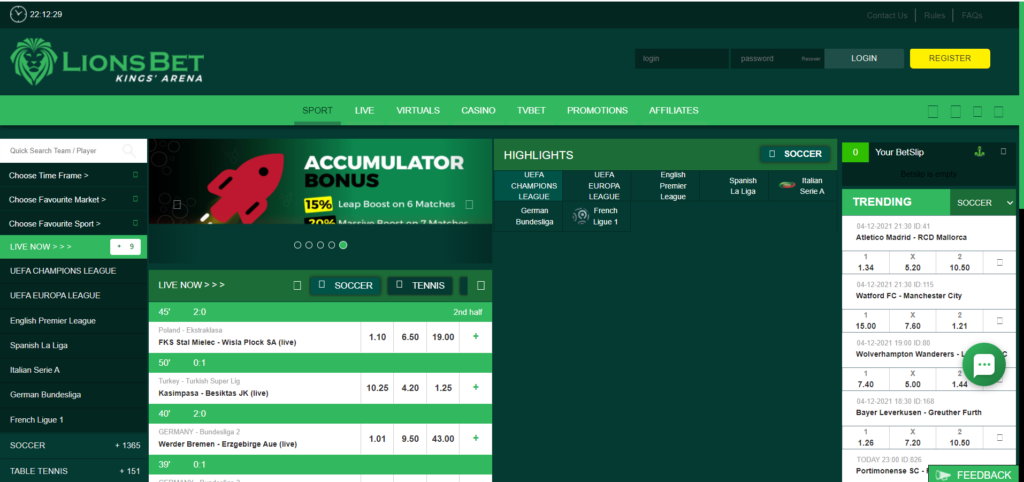
Task: Focus the login input field
Action: coord(682,58)
